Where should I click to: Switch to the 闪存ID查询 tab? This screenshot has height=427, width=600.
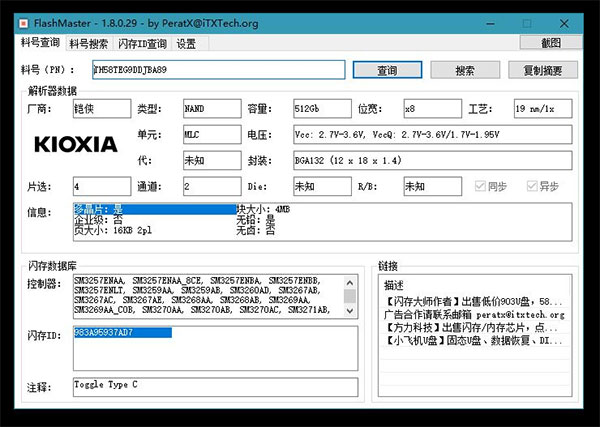click(x=142, y=44)
